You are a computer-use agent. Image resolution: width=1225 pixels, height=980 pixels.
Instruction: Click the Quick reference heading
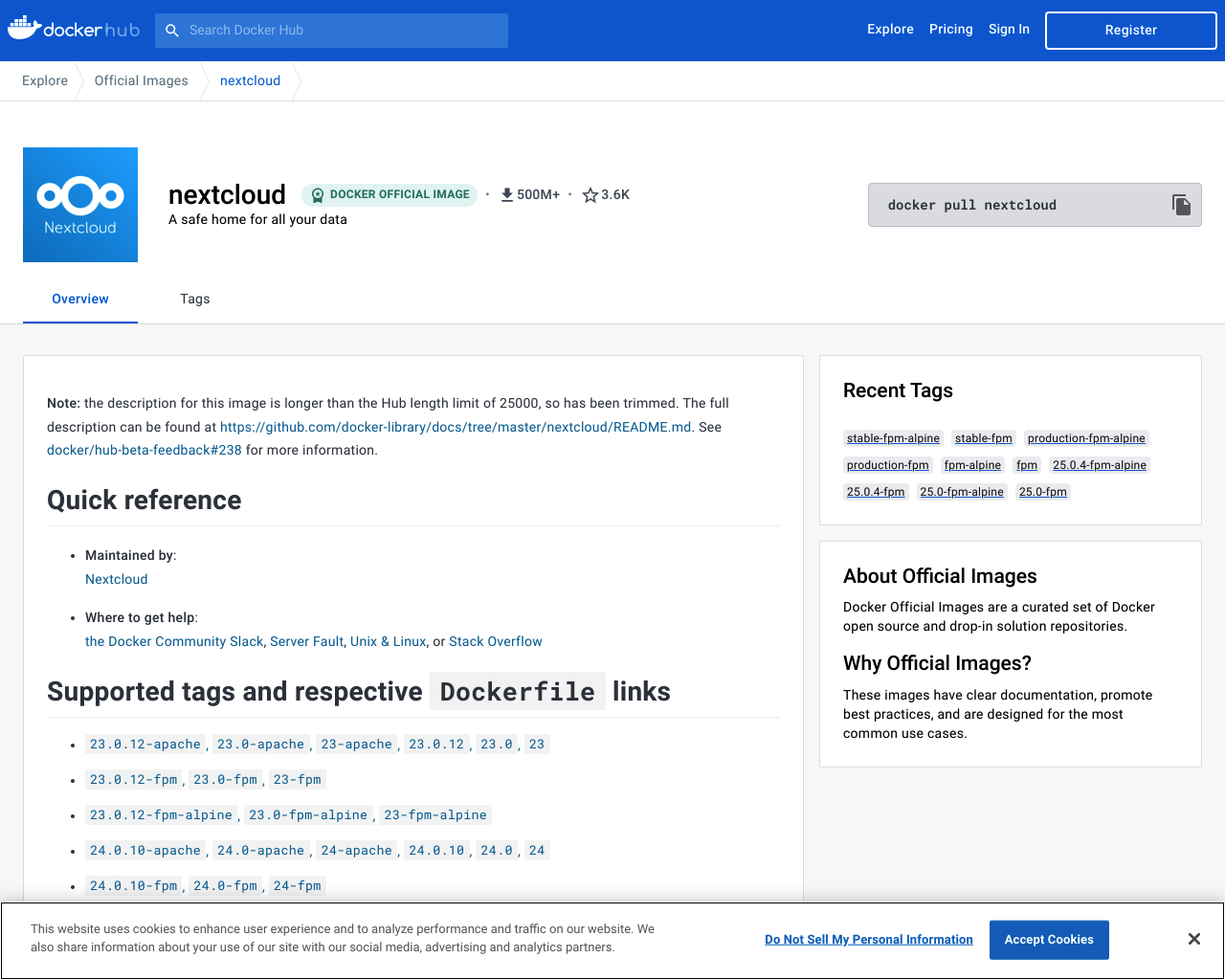click(x=145, y=501)
